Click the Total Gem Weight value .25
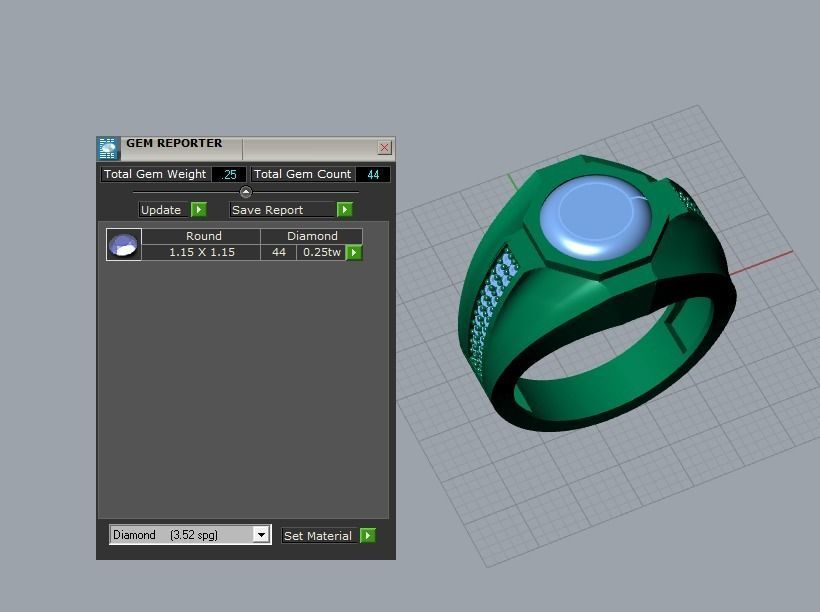 coord(229,174)
